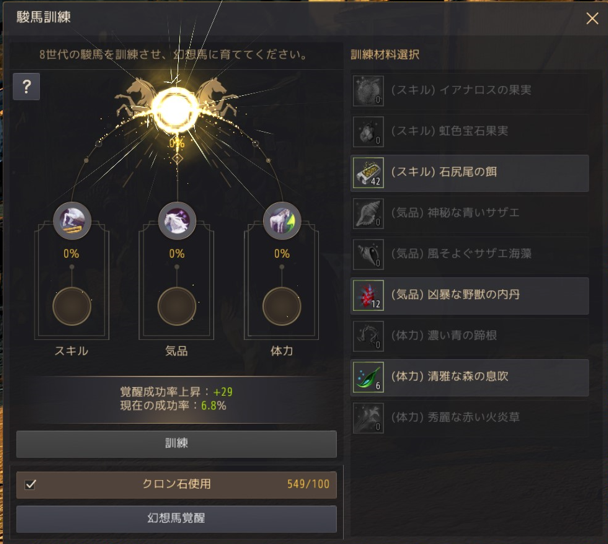Image resolution: width=608 pixels, height=544 pixels.
Task: Click the question mark help icon
Action: (26, 86)
